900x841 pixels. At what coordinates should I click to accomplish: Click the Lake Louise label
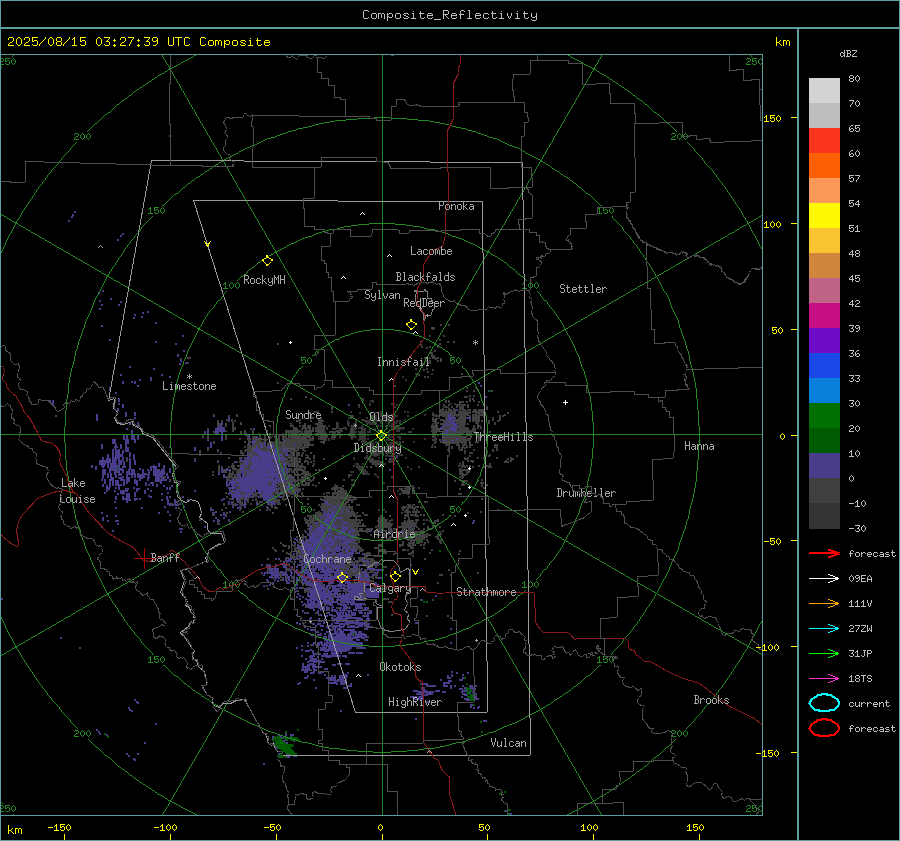(x=77, y=491)
